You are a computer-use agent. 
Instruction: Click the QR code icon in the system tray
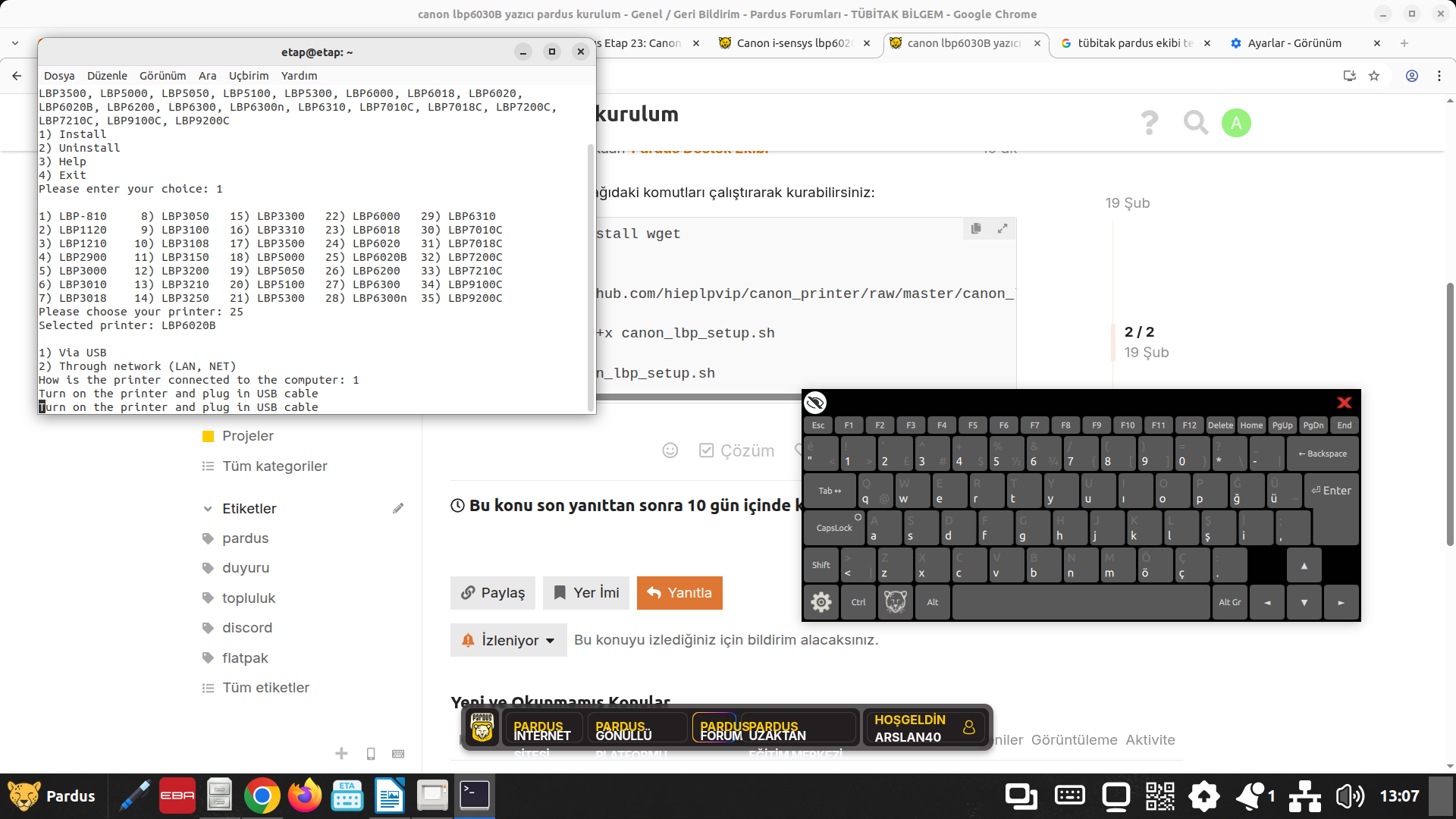click(1159, 796)
